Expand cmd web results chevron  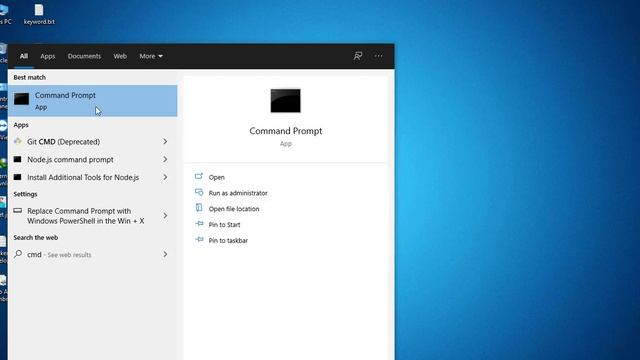pos(165,254)
